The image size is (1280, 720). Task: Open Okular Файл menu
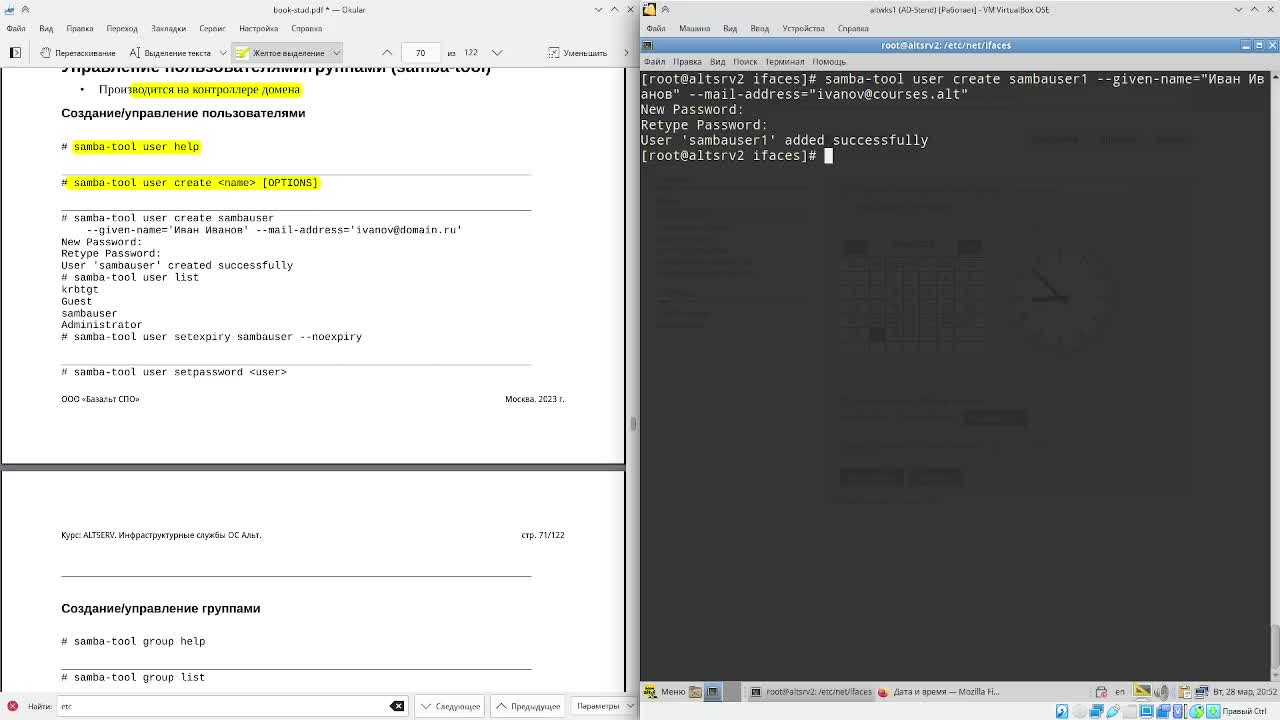(x=15, y=28)
